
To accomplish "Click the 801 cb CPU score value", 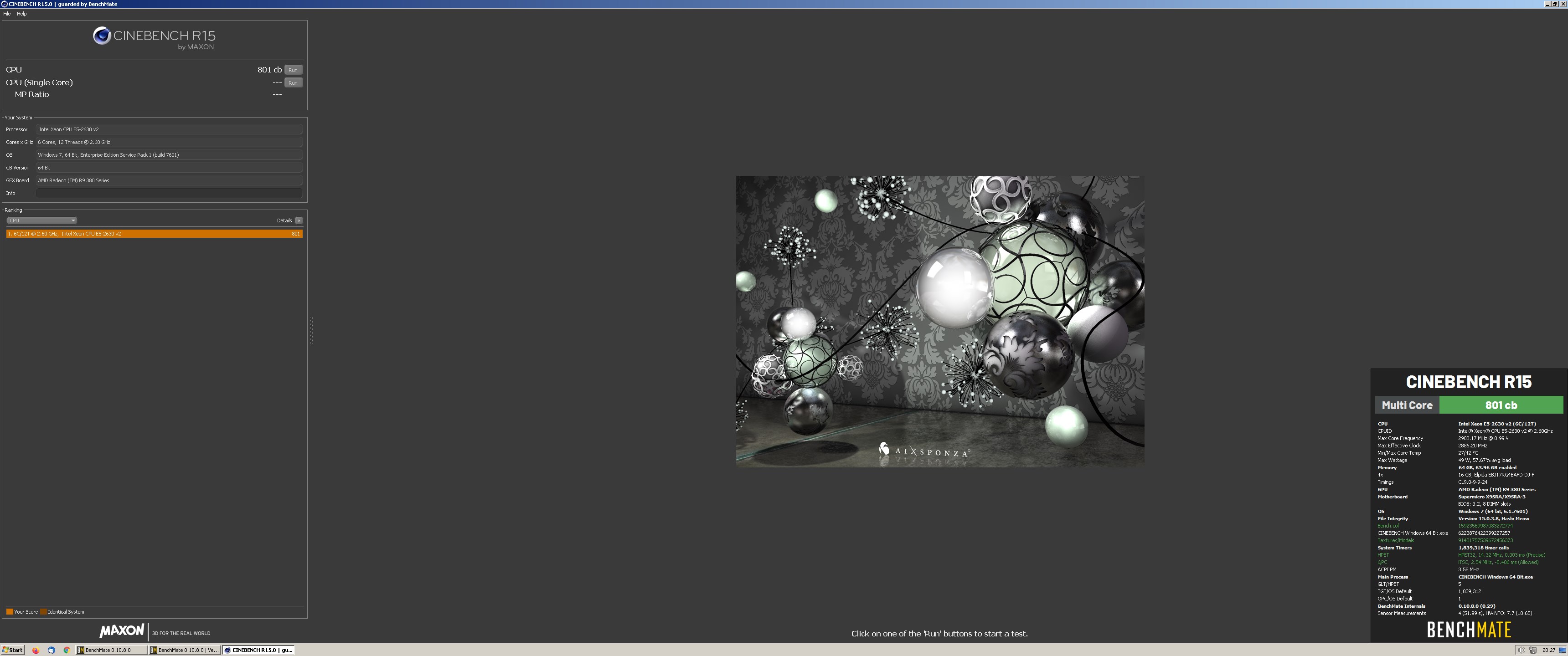I will 269,70.
